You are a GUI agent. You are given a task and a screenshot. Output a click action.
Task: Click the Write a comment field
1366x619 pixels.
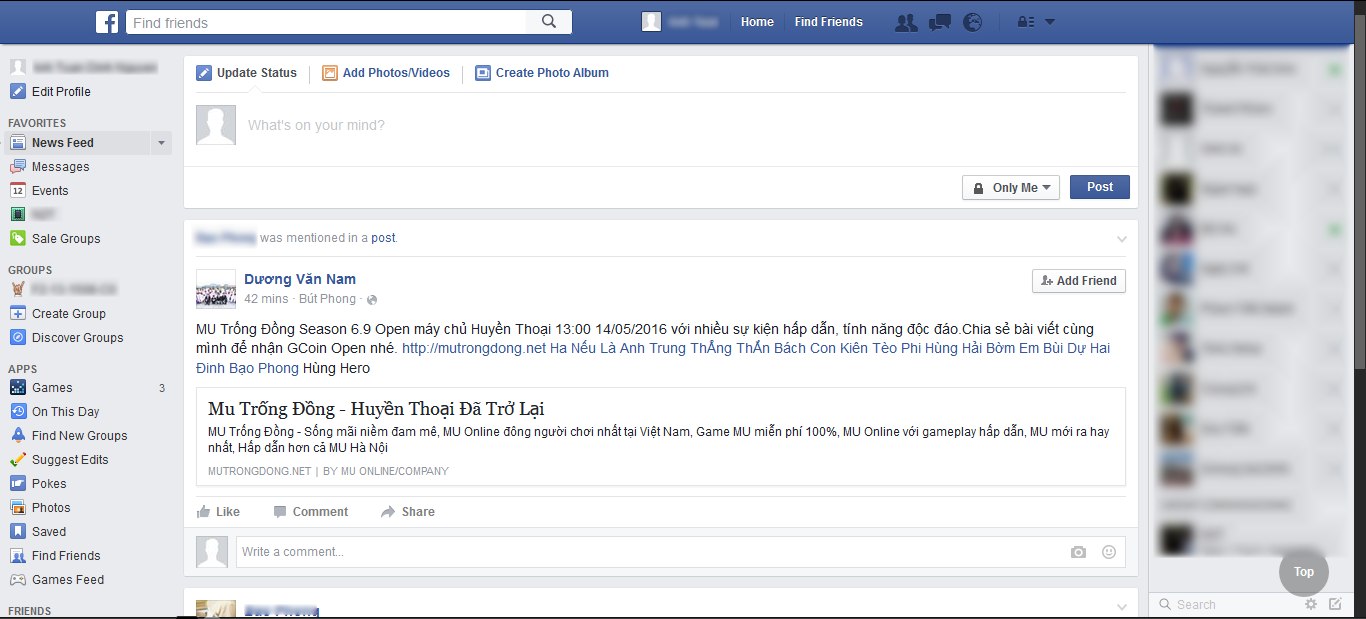pyautogui.click(x=650, y=552)
